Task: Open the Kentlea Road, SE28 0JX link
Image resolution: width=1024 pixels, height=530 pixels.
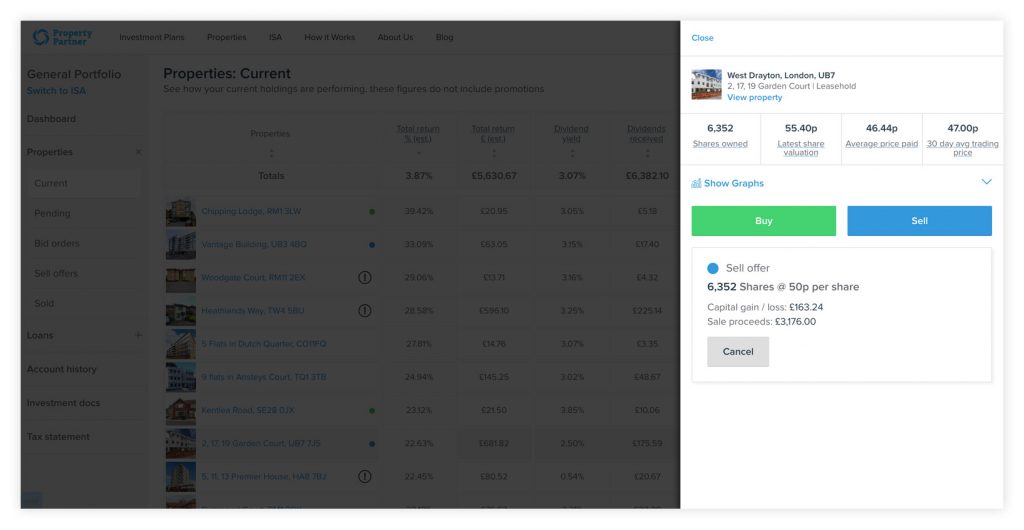Action: pyautogui.click(x=248, y=411)
